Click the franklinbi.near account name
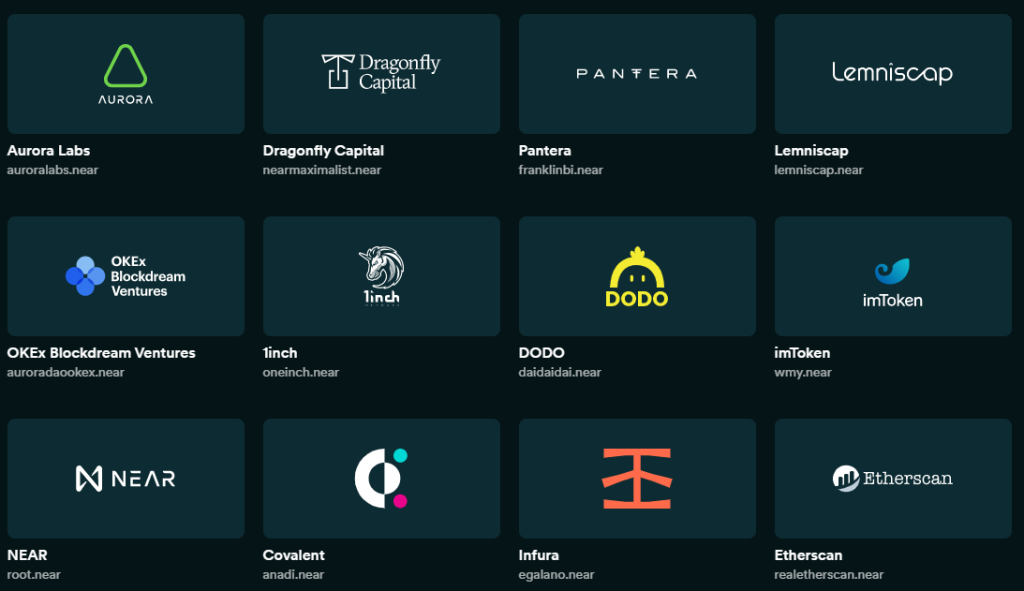 pyautogui.click(x=561, y=170)
